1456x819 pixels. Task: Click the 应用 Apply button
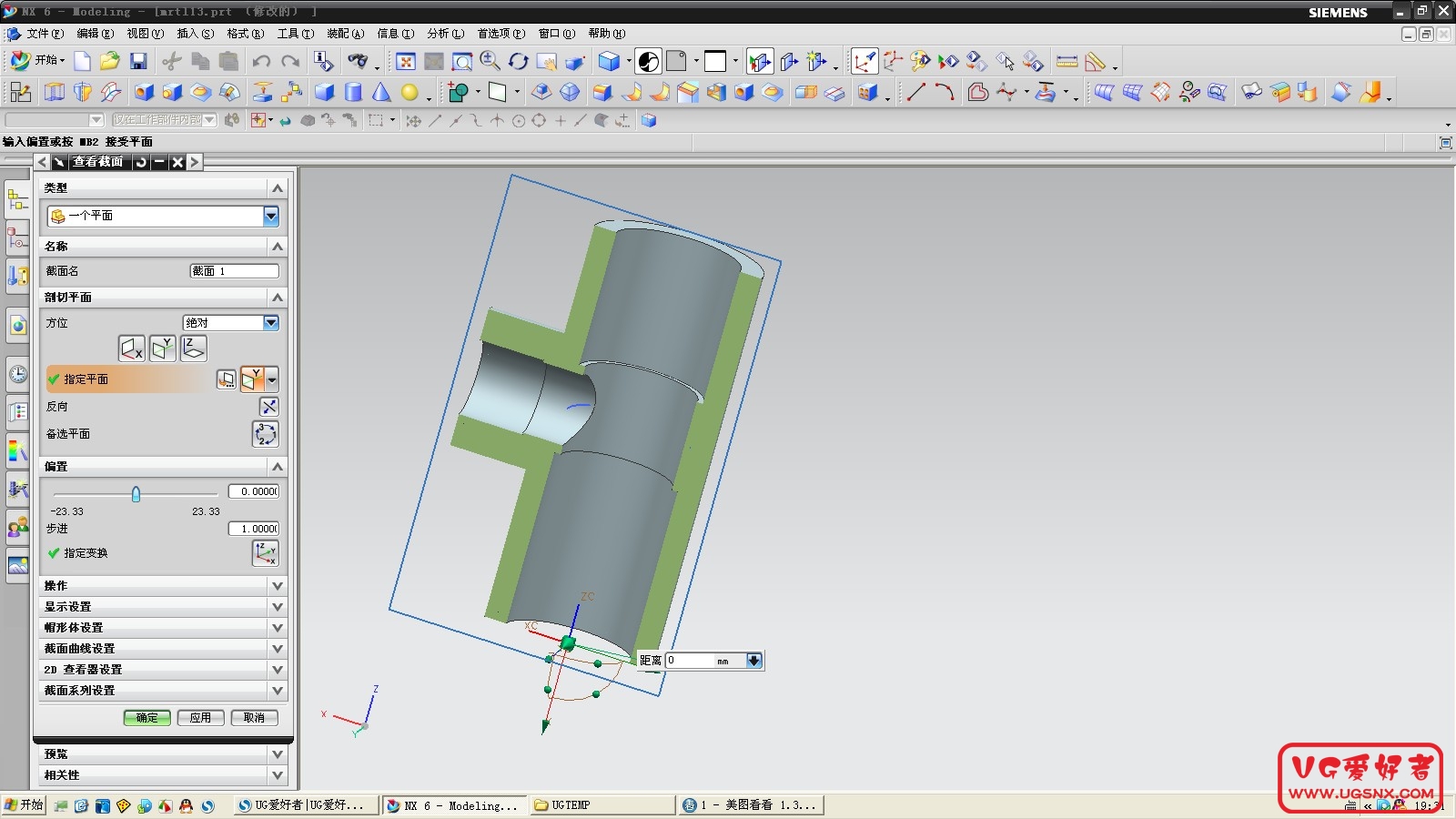click(201, 718)
